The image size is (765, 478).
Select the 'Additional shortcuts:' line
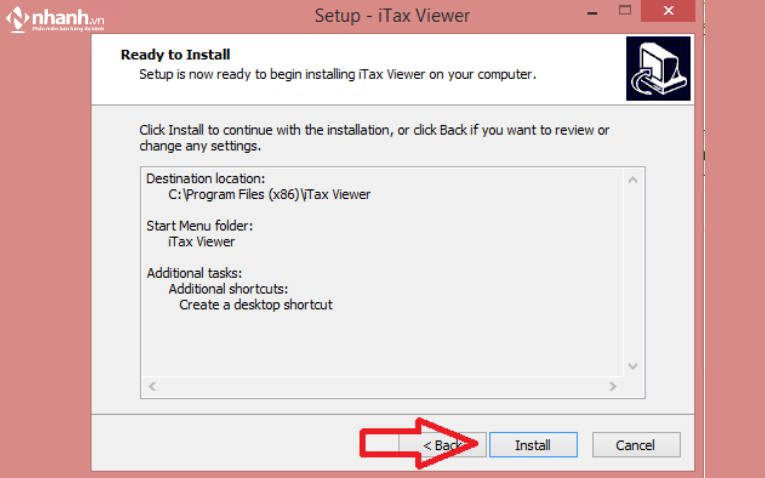point(228,289)
